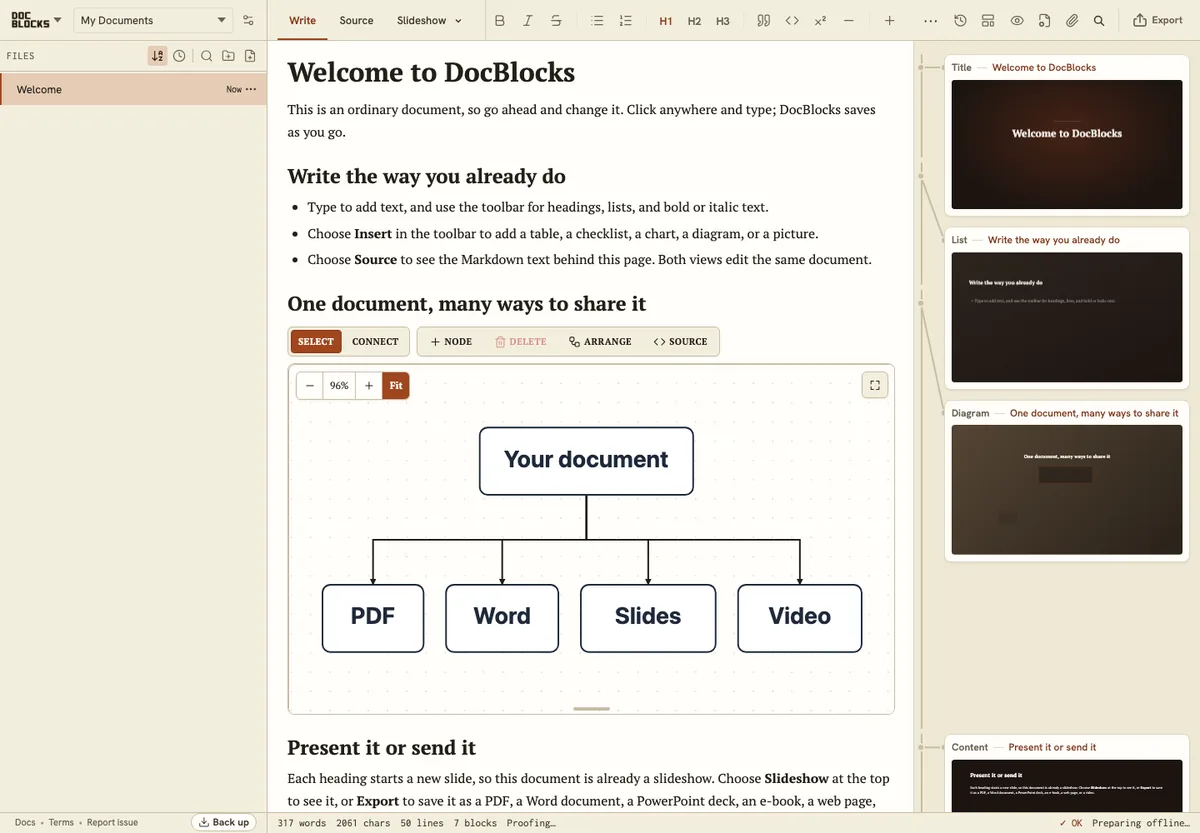Create a new folder
1200x833 pixels.
pyautogui.click(x=228, y=56)
